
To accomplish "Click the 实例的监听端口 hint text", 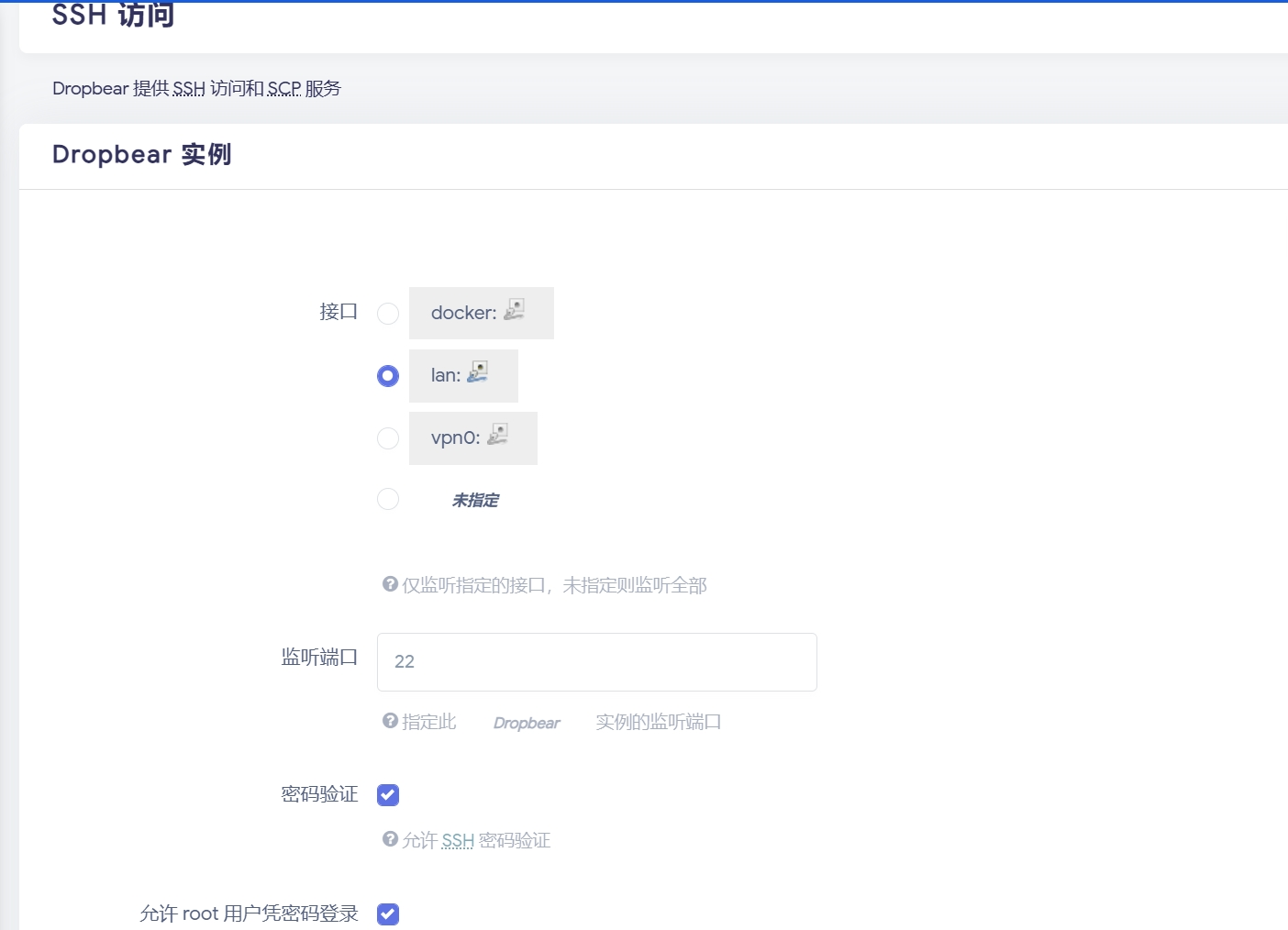I will [659, 722].
